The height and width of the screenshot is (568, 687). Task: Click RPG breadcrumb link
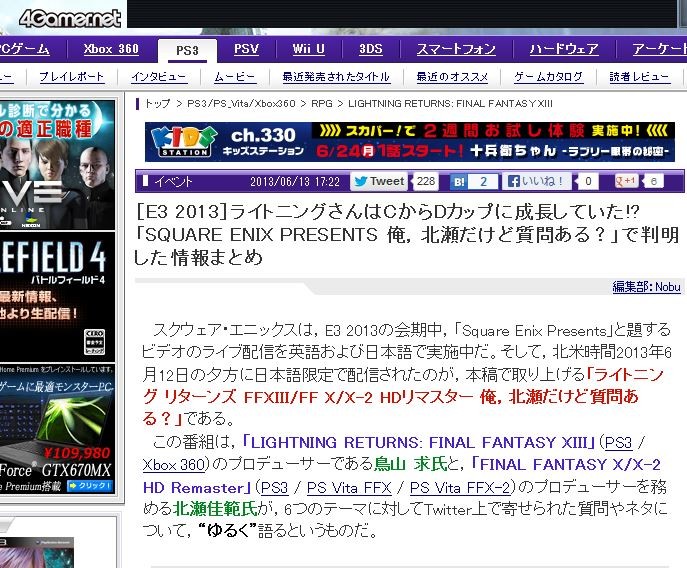pos(322,104)
